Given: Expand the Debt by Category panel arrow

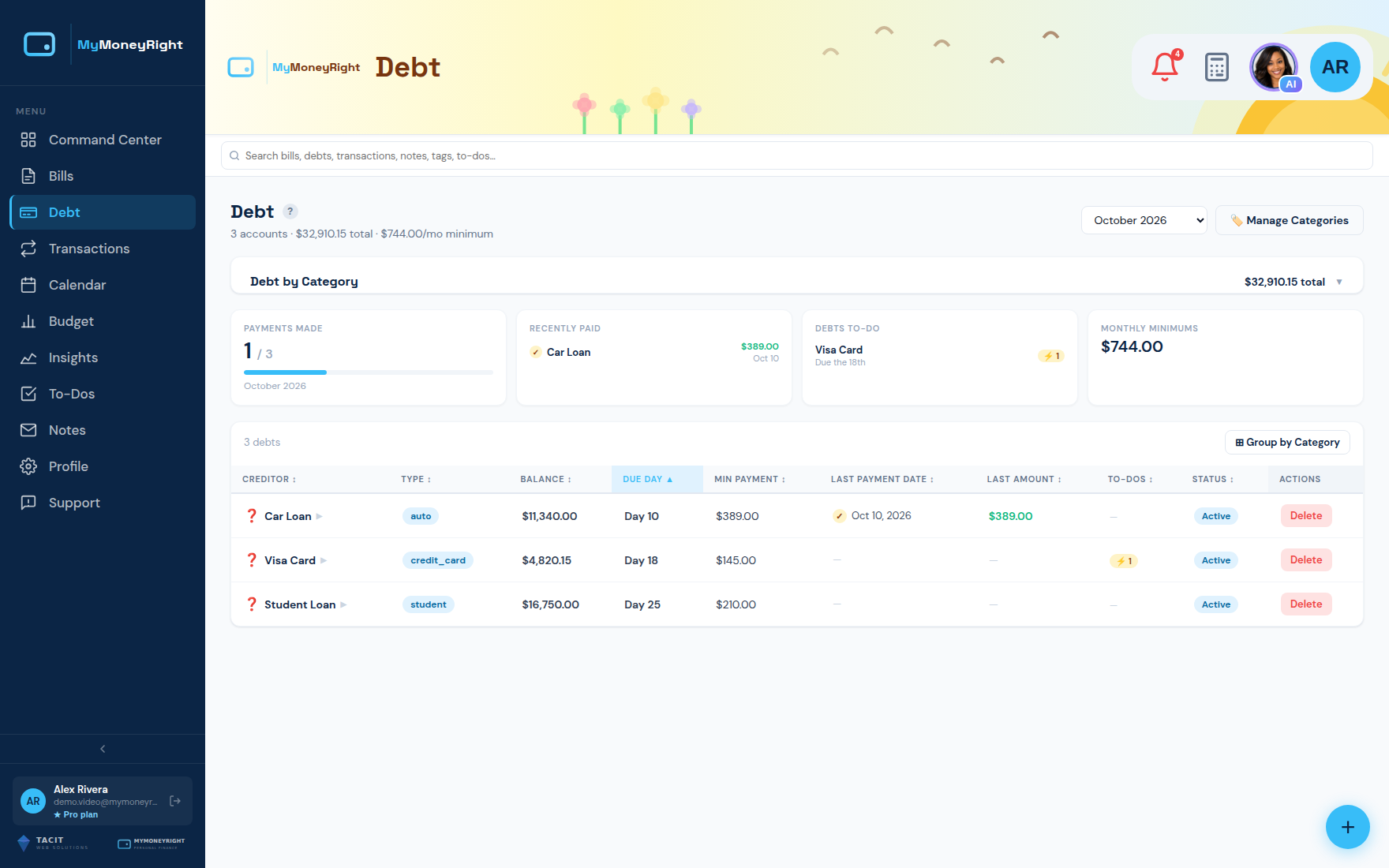Looking at the screenshot, I should (x=1339, y=282).
